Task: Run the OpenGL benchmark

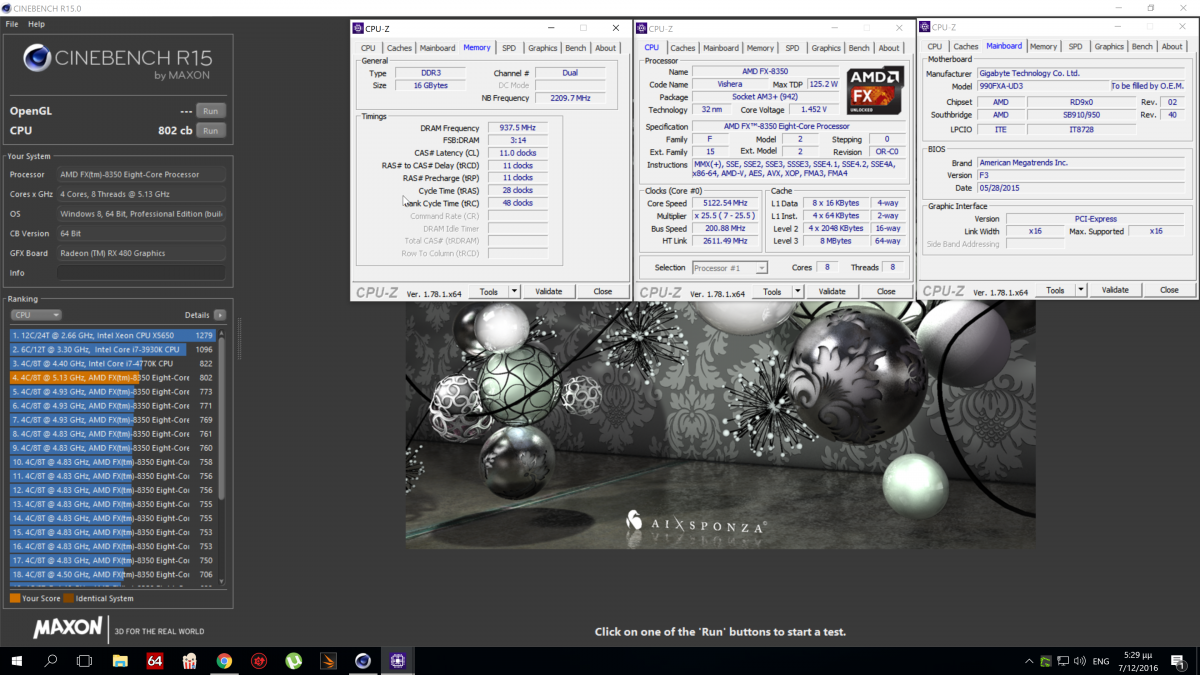Action: click(x=210, y=110)
